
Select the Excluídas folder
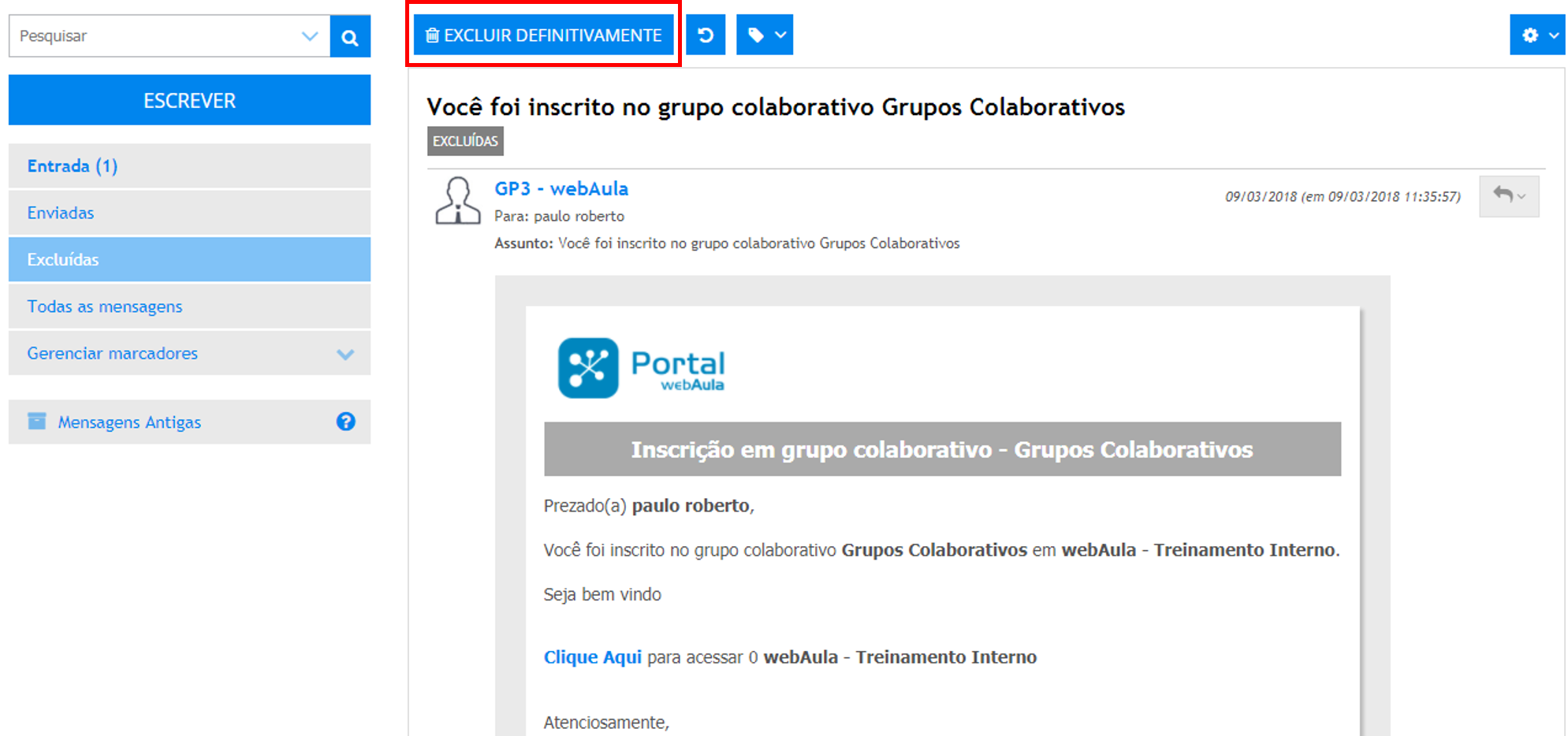[63, 260]
